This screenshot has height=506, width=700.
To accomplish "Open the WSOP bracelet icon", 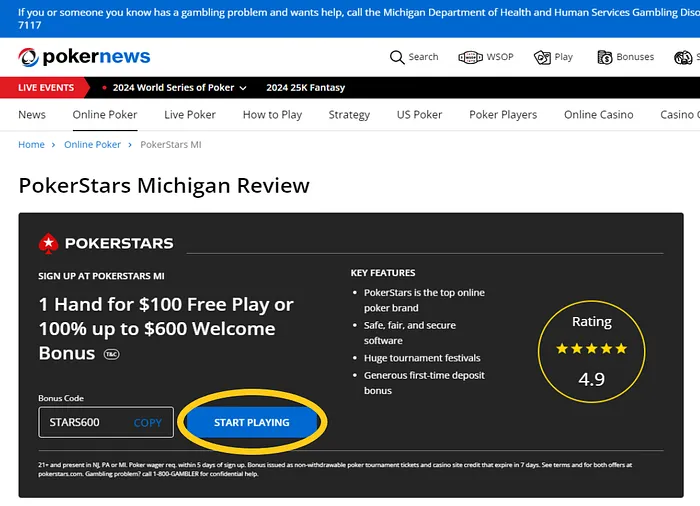I will click(471, 57).
